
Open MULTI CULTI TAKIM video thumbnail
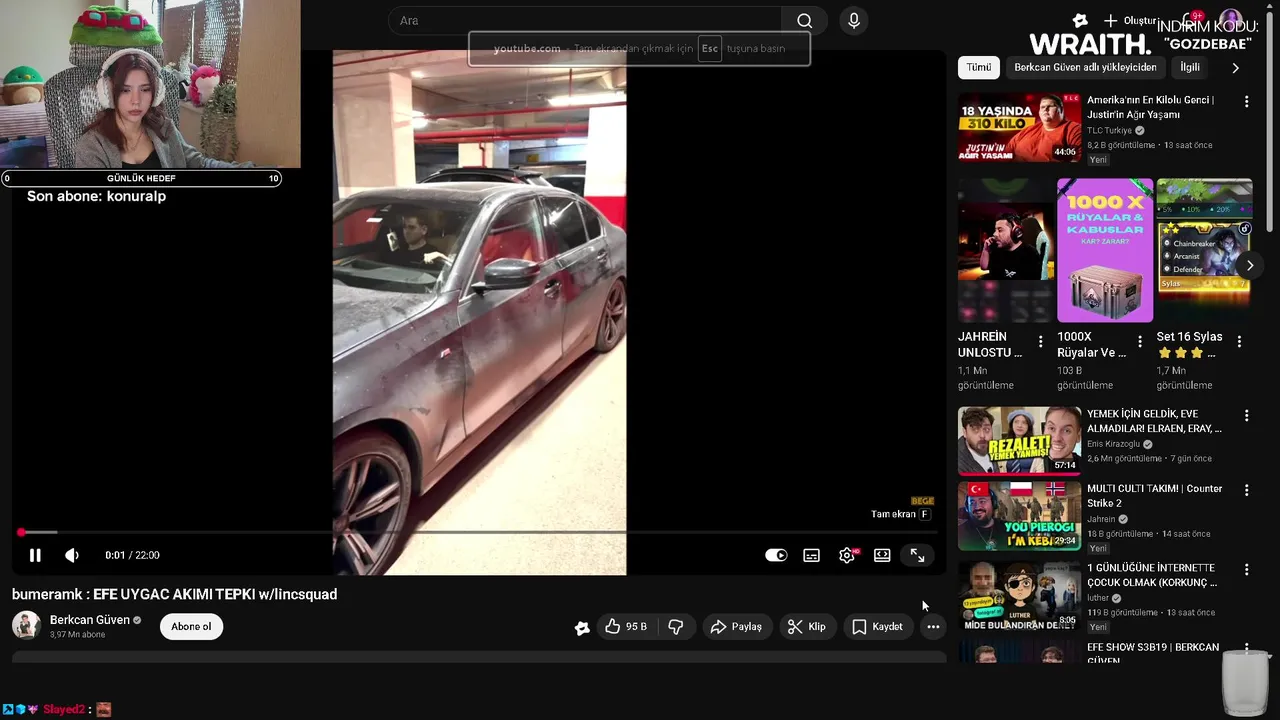point(1019,516)
